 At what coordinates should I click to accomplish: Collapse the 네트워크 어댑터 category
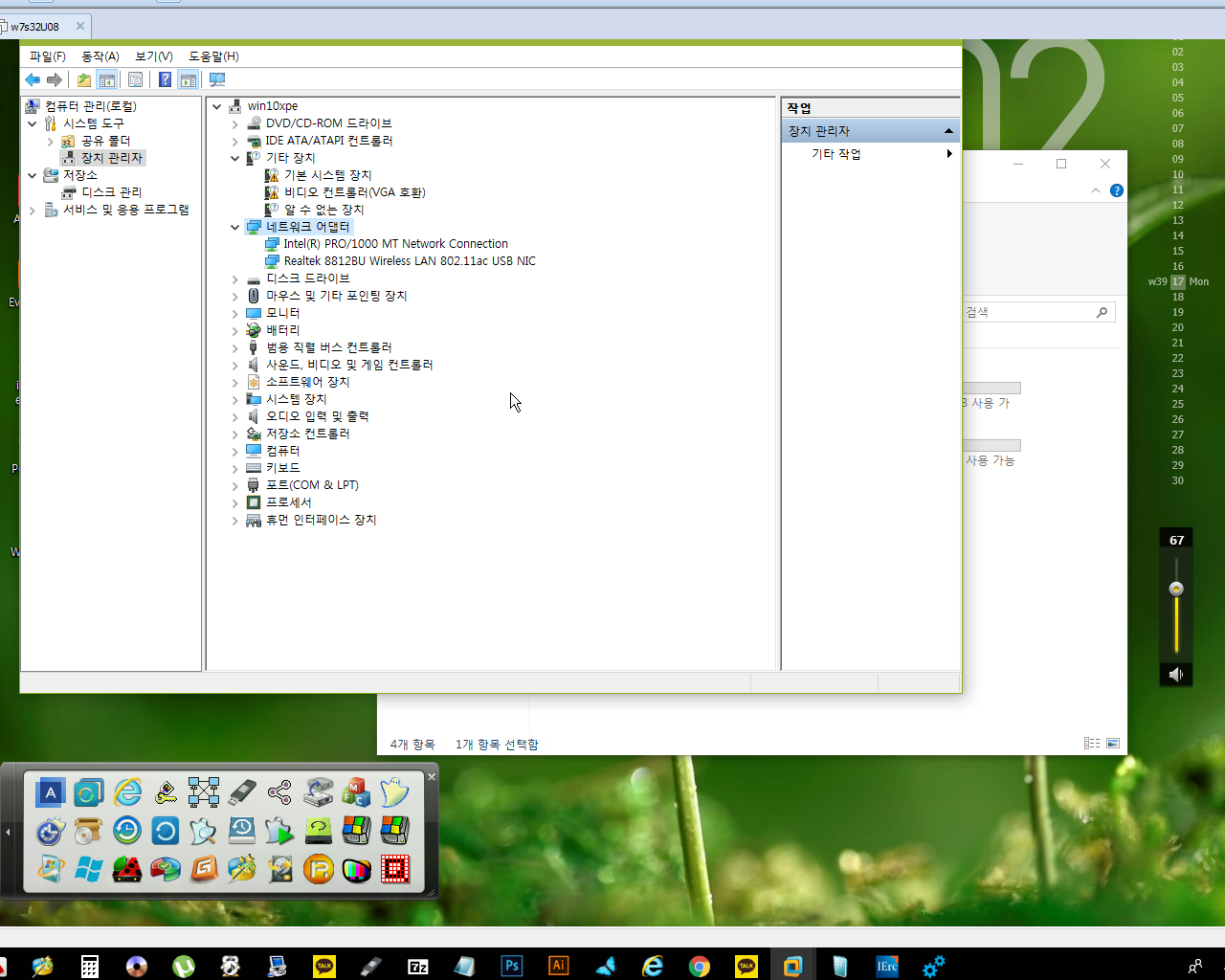(235, 227)
